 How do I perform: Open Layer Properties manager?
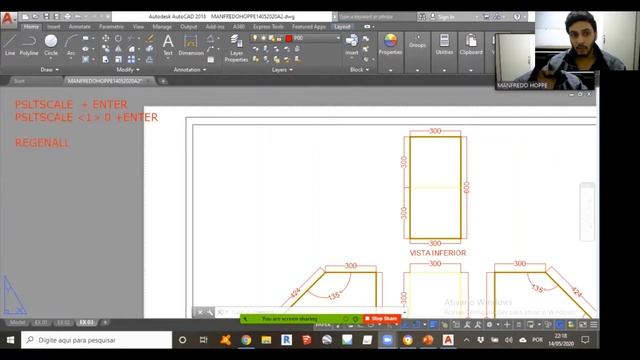tap(236, 48)
